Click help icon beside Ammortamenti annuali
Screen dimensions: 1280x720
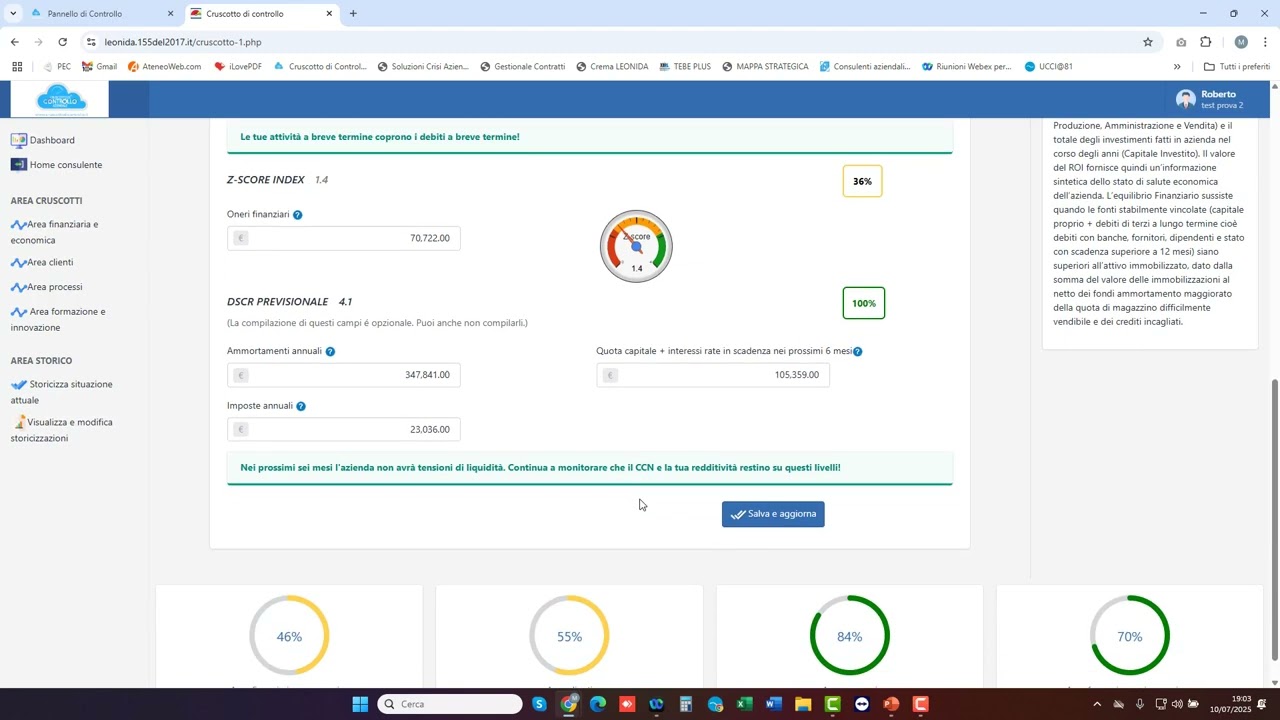(x=330, y=352)
